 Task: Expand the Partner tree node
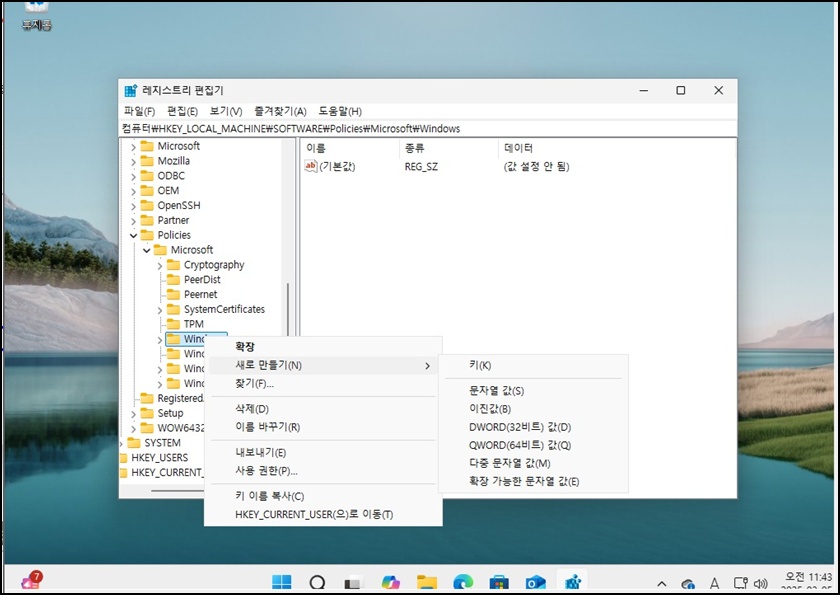coord(133,221)
